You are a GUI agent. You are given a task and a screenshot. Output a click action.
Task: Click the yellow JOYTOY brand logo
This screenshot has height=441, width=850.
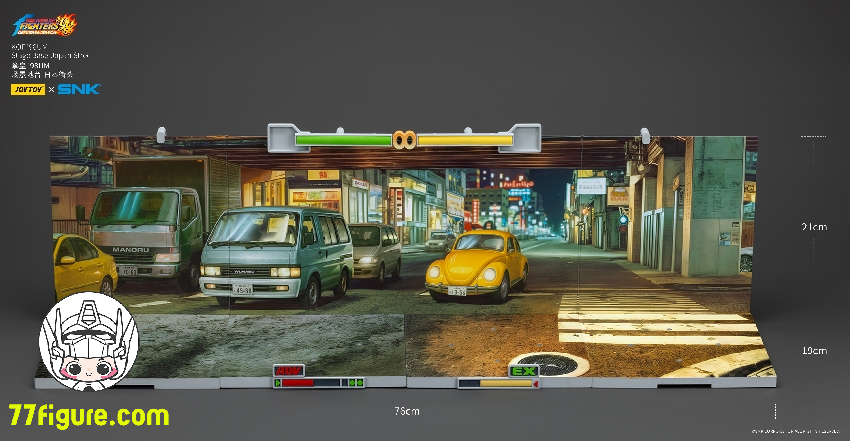click(26, 89)
